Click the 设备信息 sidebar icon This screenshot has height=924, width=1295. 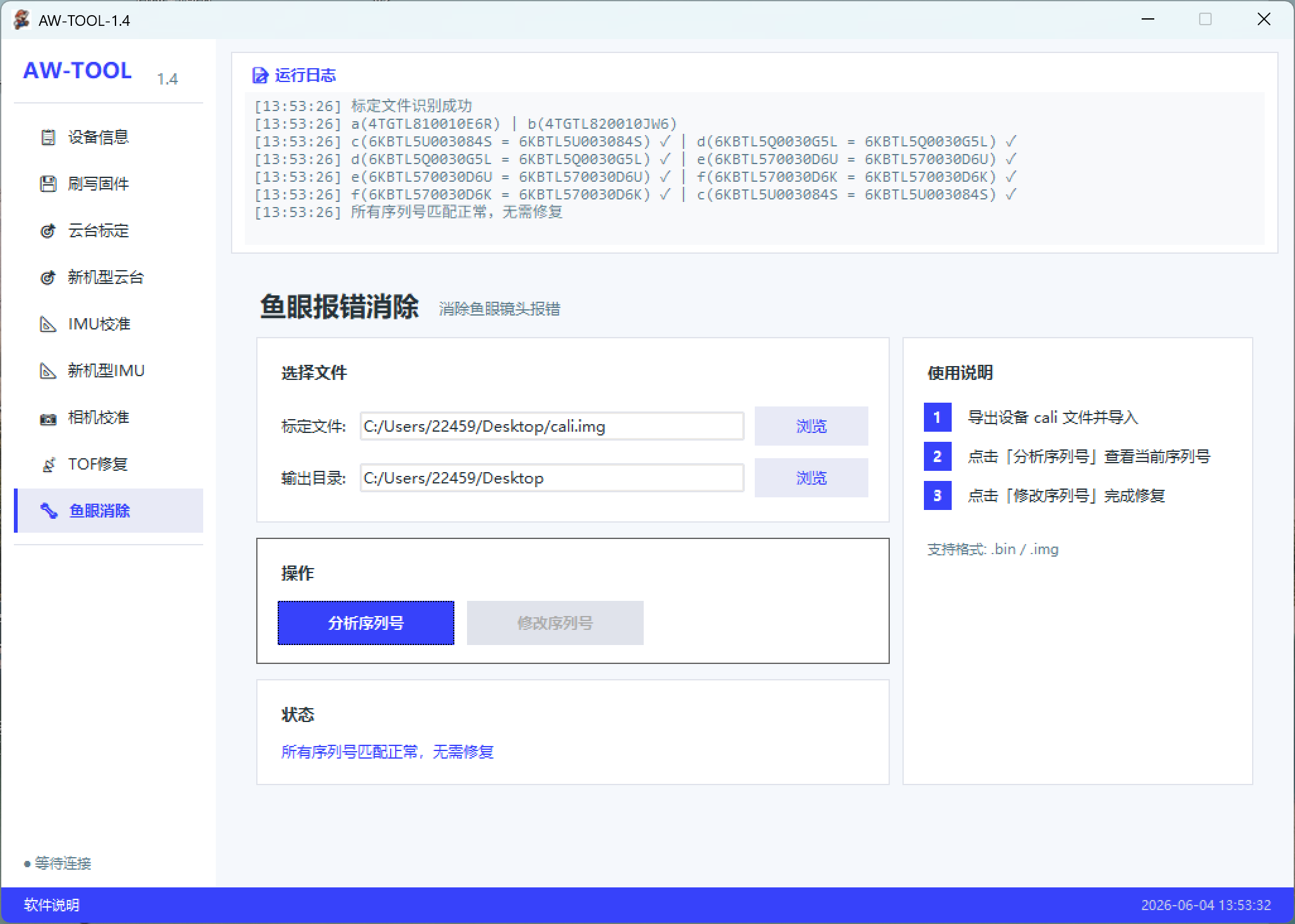tap(48, 137)
